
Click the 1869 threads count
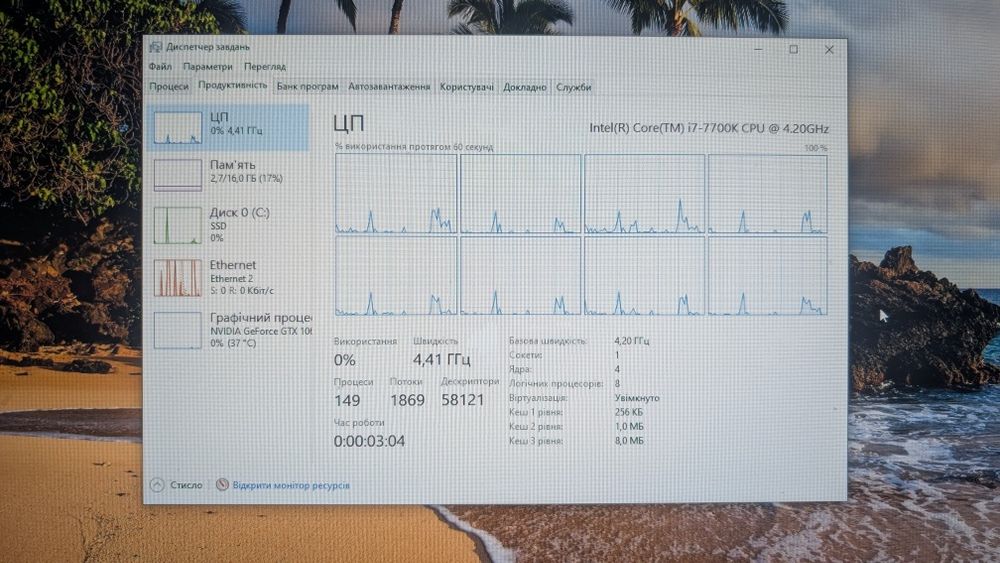click(x=408, y=400)
